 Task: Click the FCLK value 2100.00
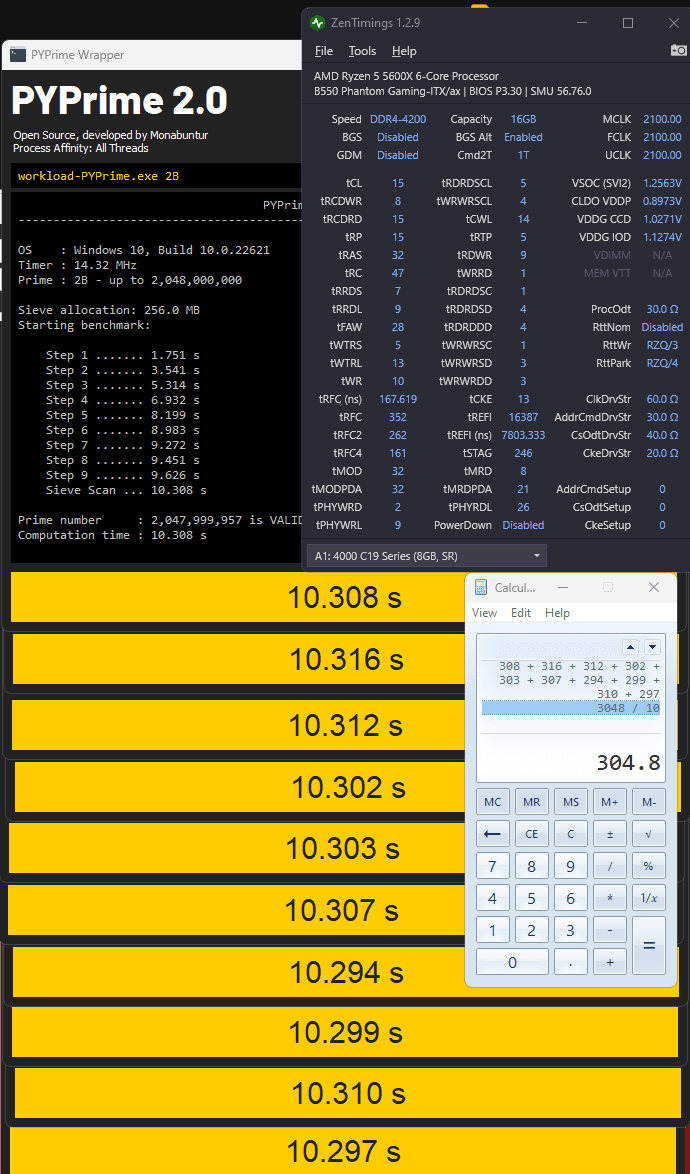(662, 137)
